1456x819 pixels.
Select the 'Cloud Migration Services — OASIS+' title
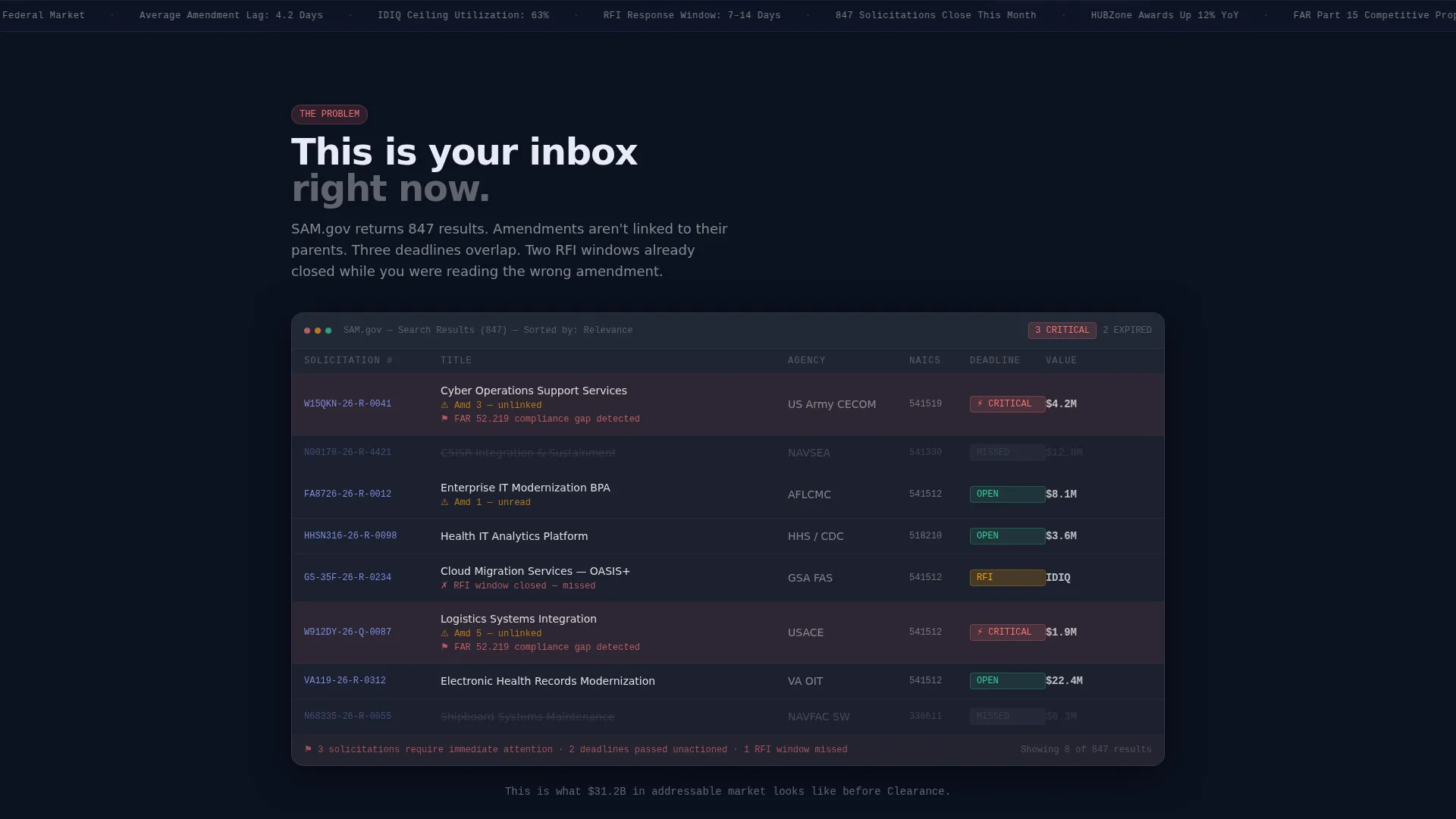click(x=535, y=571)
